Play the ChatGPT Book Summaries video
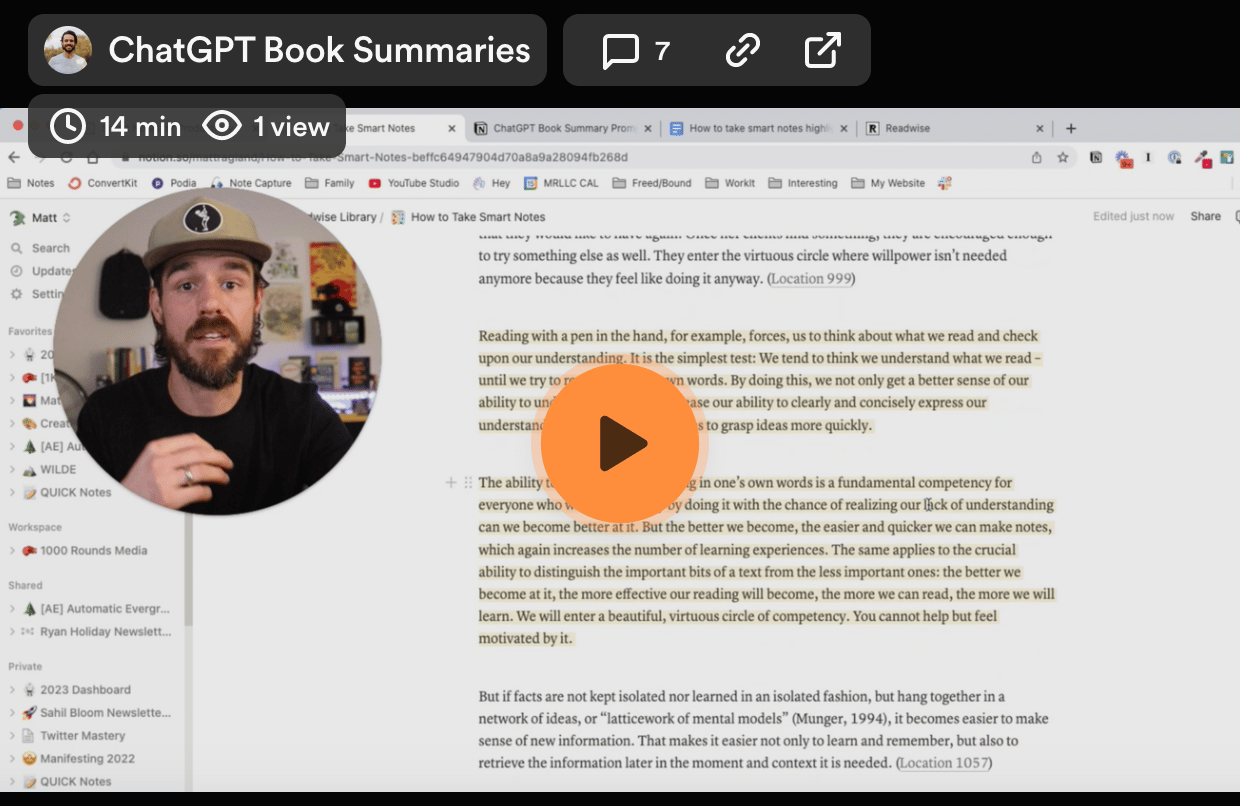Viewport: 1240px width, 806px height. (x=620, y=443)
